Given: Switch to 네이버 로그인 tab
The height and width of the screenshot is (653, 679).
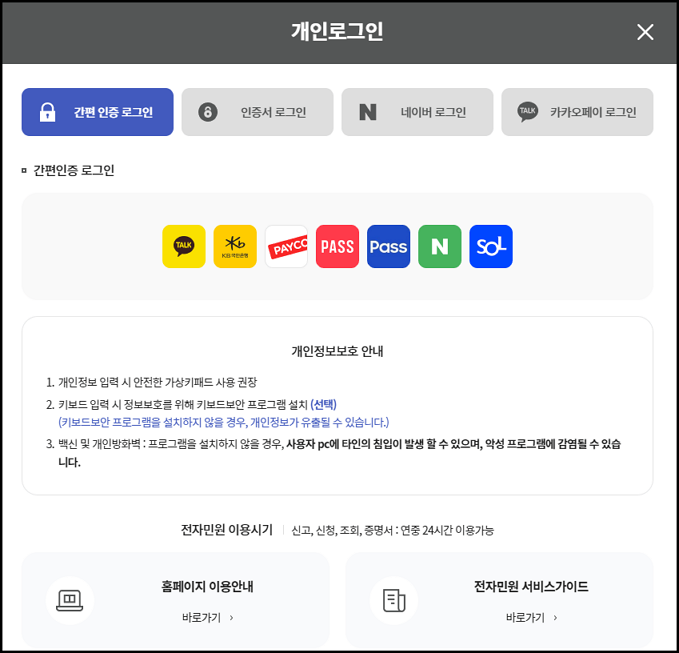Looking at the screenshot, I should (417, 112).
